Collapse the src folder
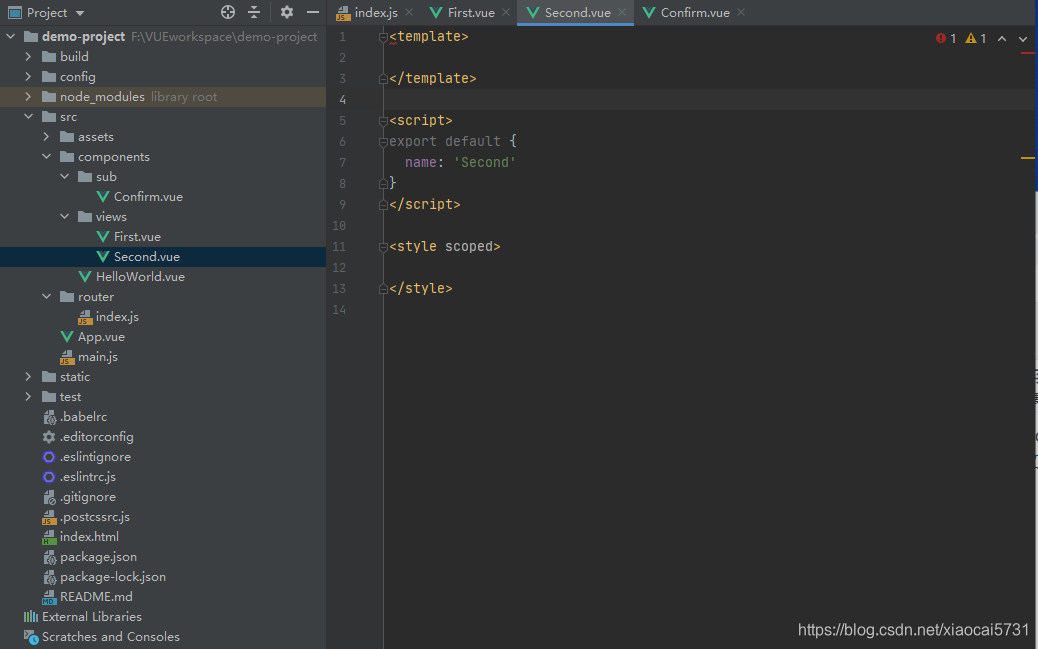The image size is (1038, 649). [28, 117]
